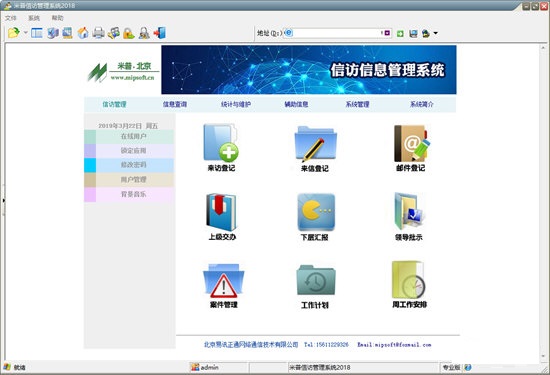Click the padlock toolbar icon
This screenshot has height=375, width=550.
129,33
